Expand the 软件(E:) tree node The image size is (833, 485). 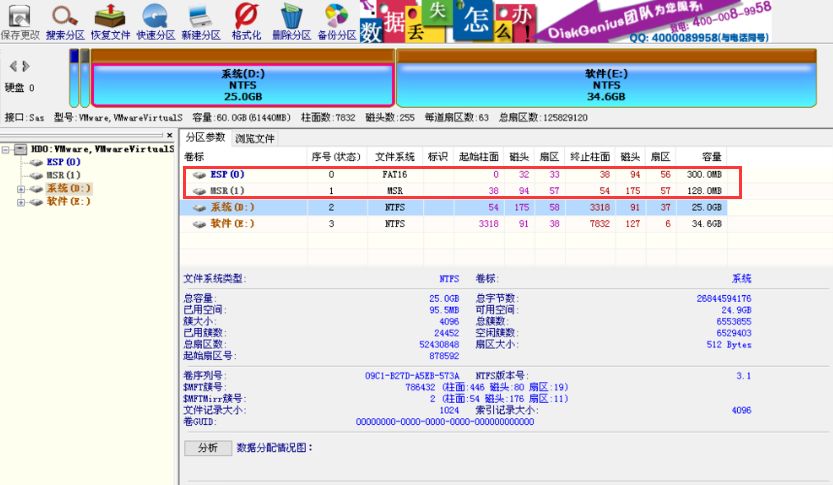point(21,202)
